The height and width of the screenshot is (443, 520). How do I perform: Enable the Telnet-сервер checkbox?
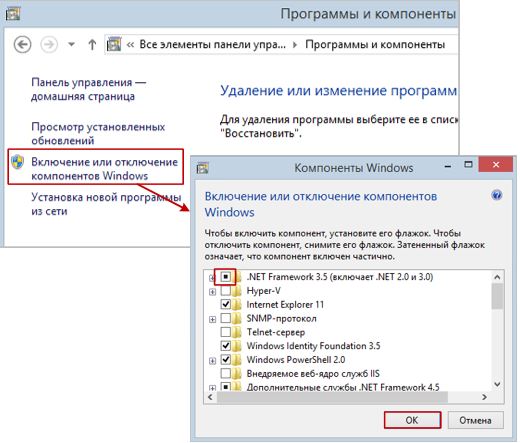[226, 332]
